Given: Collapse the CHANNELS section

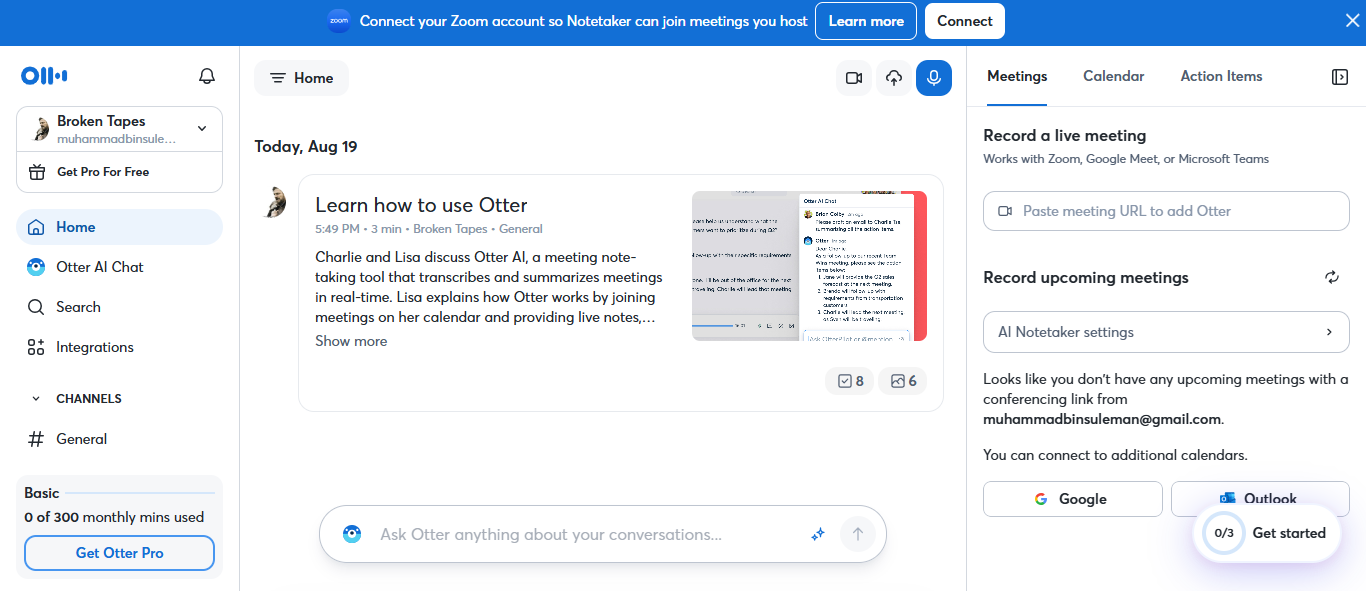Looking at the screenshot, I should pyautogui.click(x=36, y=399).
